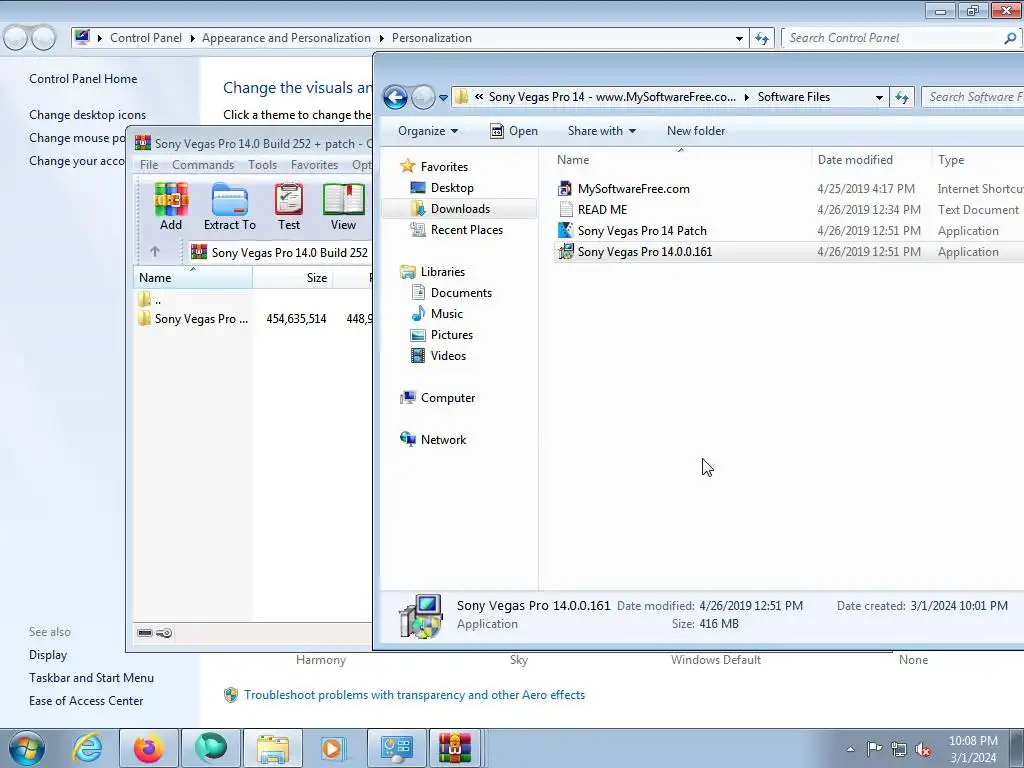Click the WinRAR Add toolbar icon
Screen dimensions: 1024x768
pyautogui.click(x=171, y=206)
